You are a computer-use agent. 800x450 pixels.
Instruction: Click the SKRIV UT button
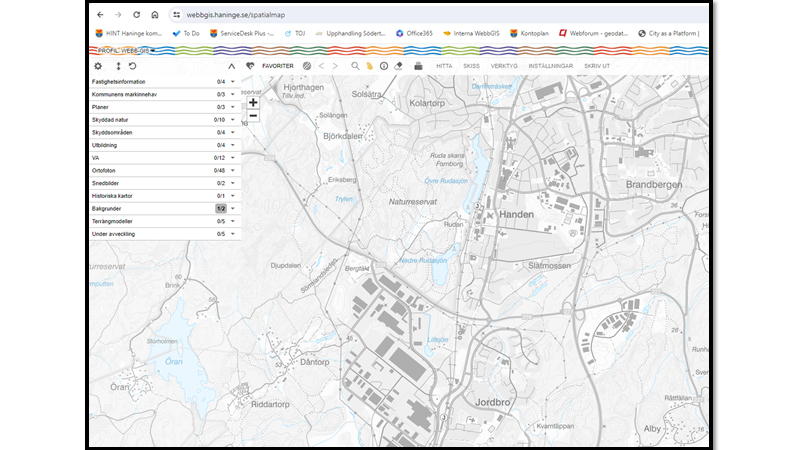pos(598,66)
